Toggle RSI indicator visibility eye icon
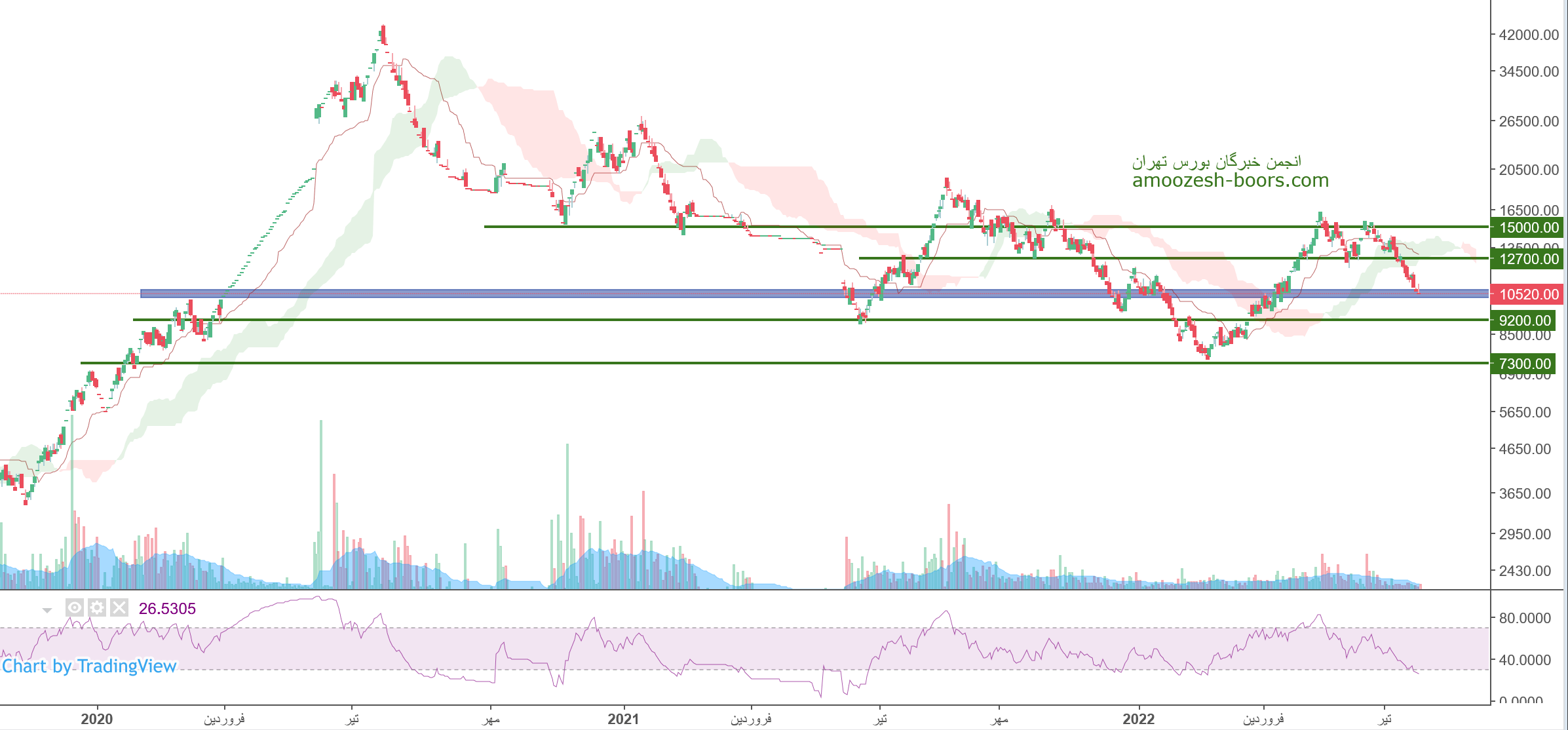Image resolution: width=1568 pixels, height=730 pixels. (x=75, y=608)
